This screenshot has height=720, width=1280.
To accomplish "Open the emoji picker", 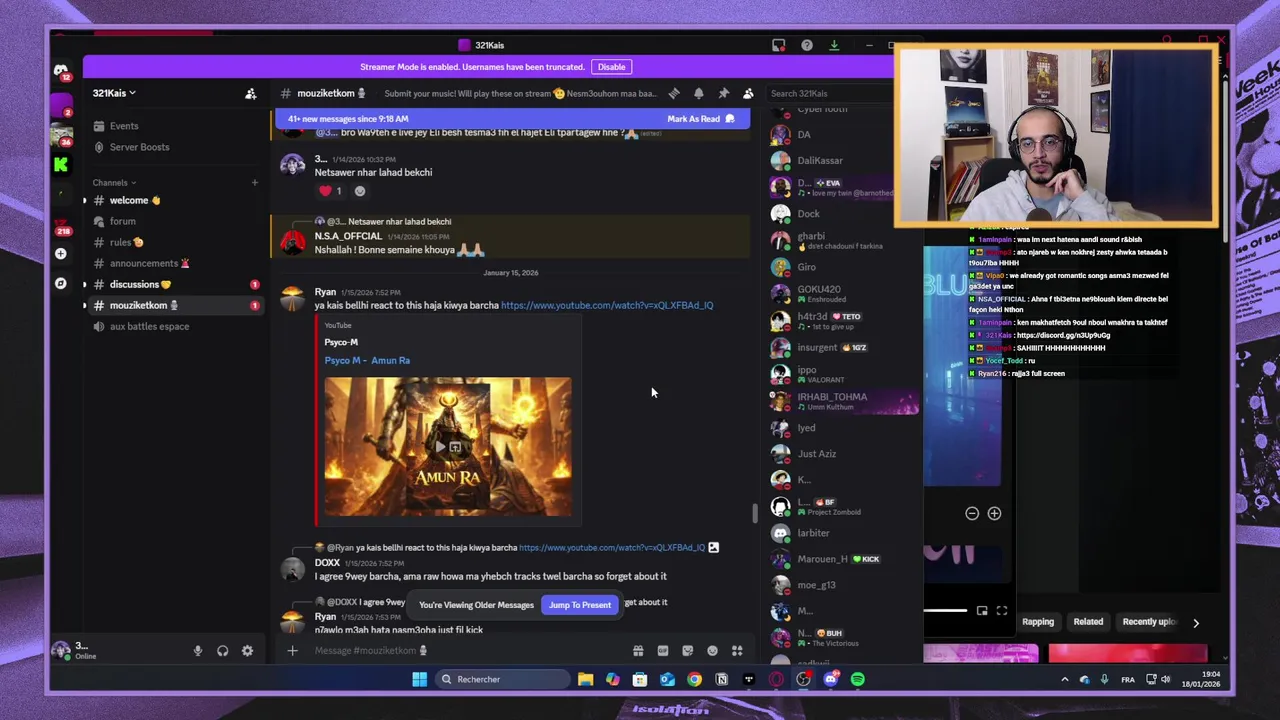I will [x=712, y=651].
